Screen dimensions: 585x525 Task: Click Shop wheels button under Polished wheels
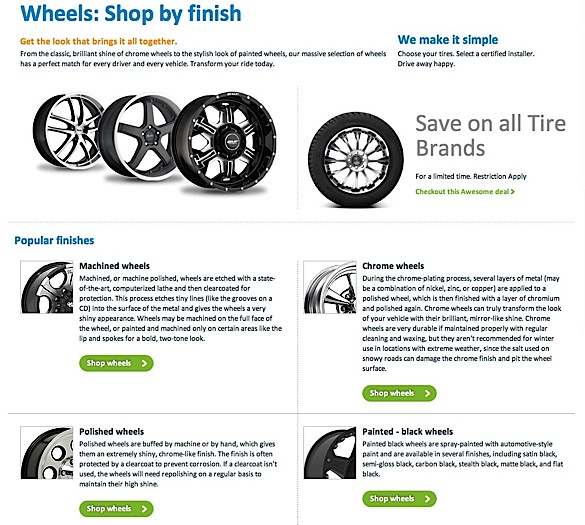point(116,509)
